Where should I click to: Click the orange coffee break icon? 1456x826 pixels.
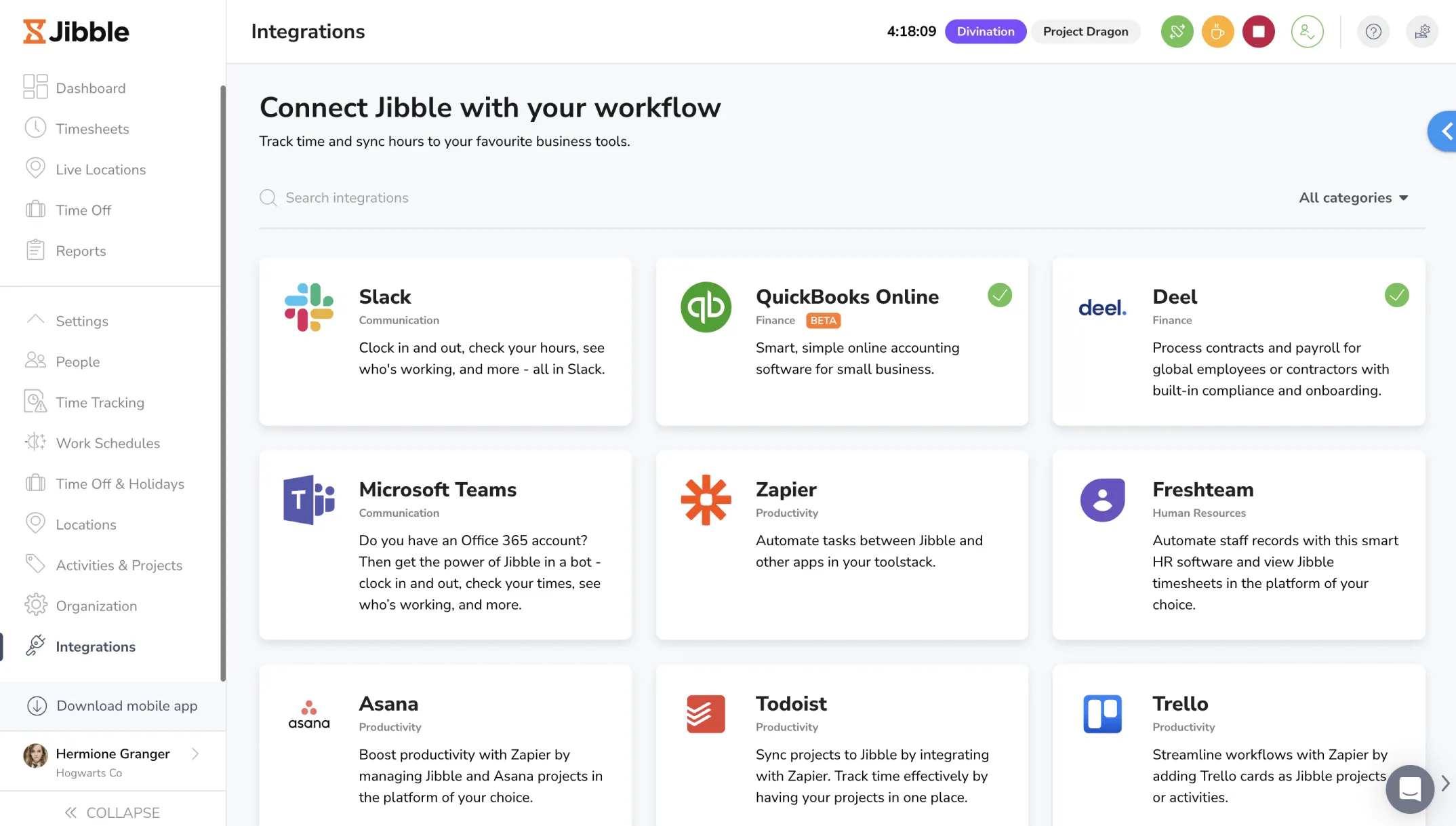pyautogui.click(x=1217, y=31)
